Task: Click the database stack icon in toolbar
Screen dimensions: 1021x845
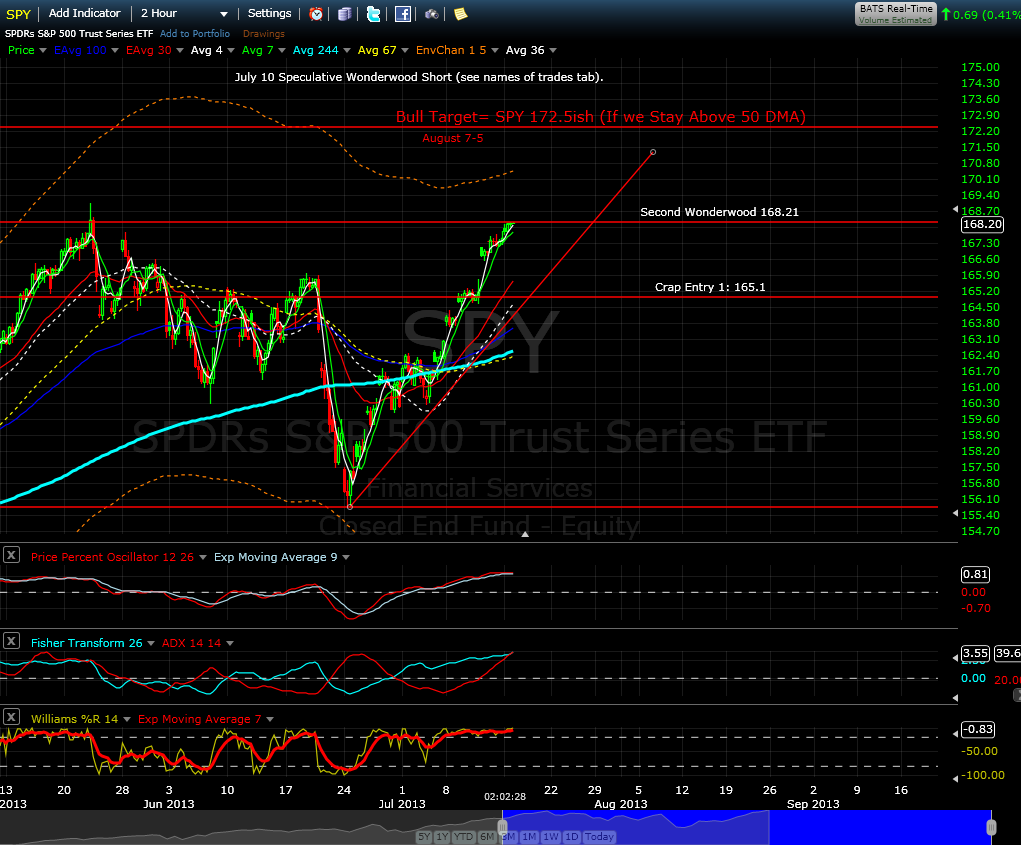Action: [x=344, y=14]
